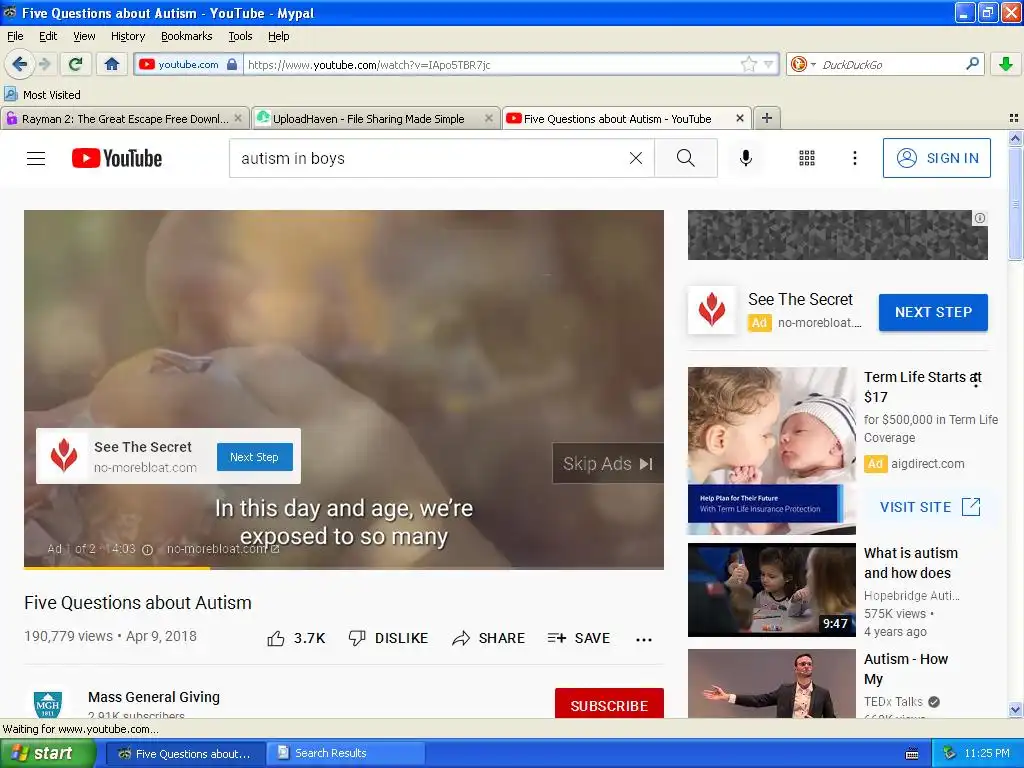Reload the page with the refresh icon
The image size is (1024, 768).
click(x=75, y=64)
